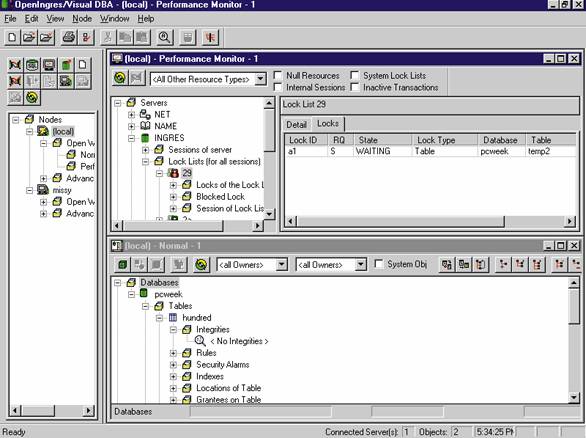
Task: Click the red-arrow icon in main toolbar
Action: click(210, 37)
